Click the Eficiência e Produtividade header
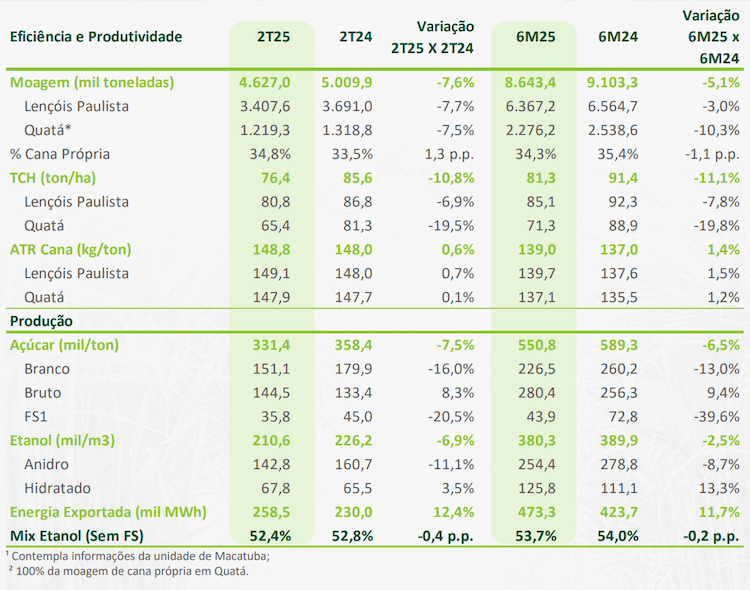Screen dimensions: 750x590 point(96,37)
